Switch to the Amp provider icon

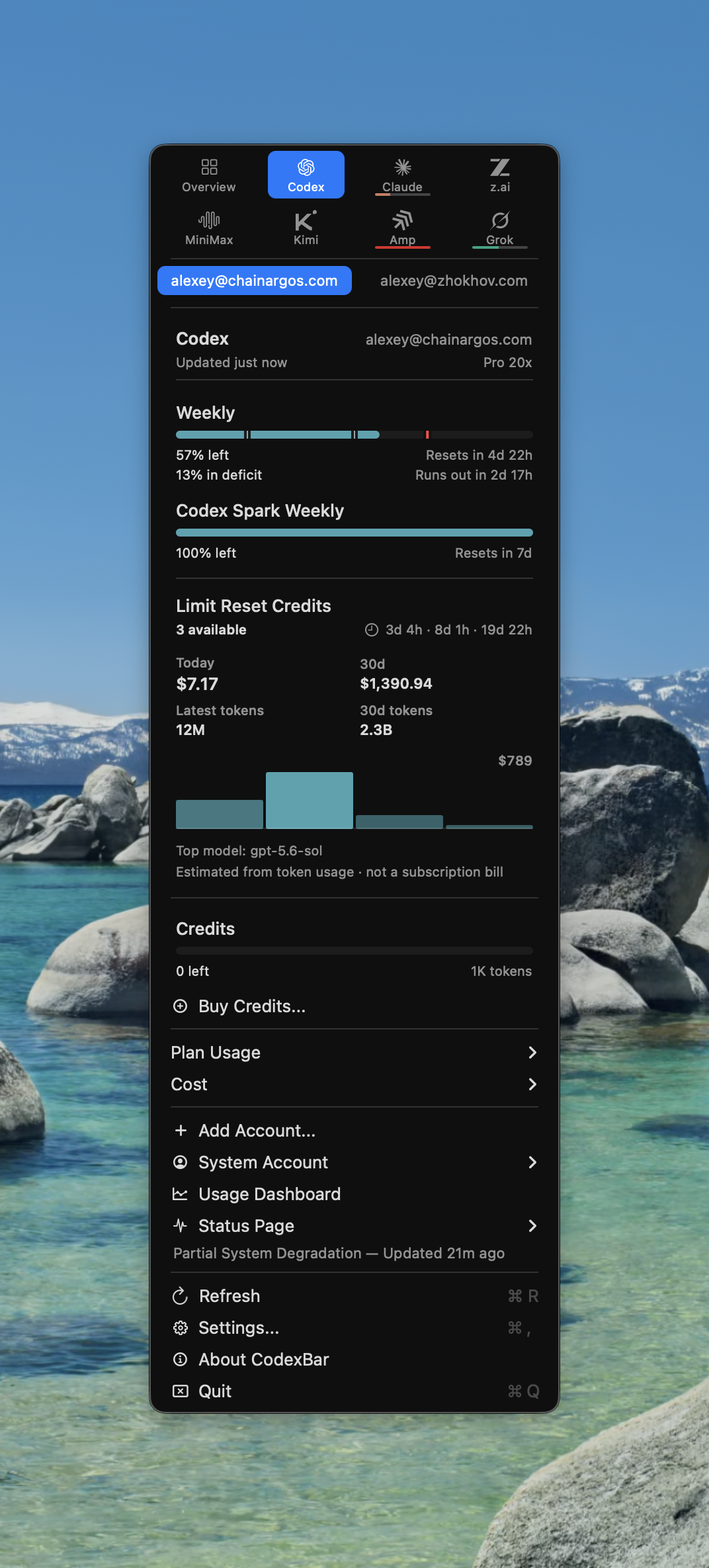403,220
